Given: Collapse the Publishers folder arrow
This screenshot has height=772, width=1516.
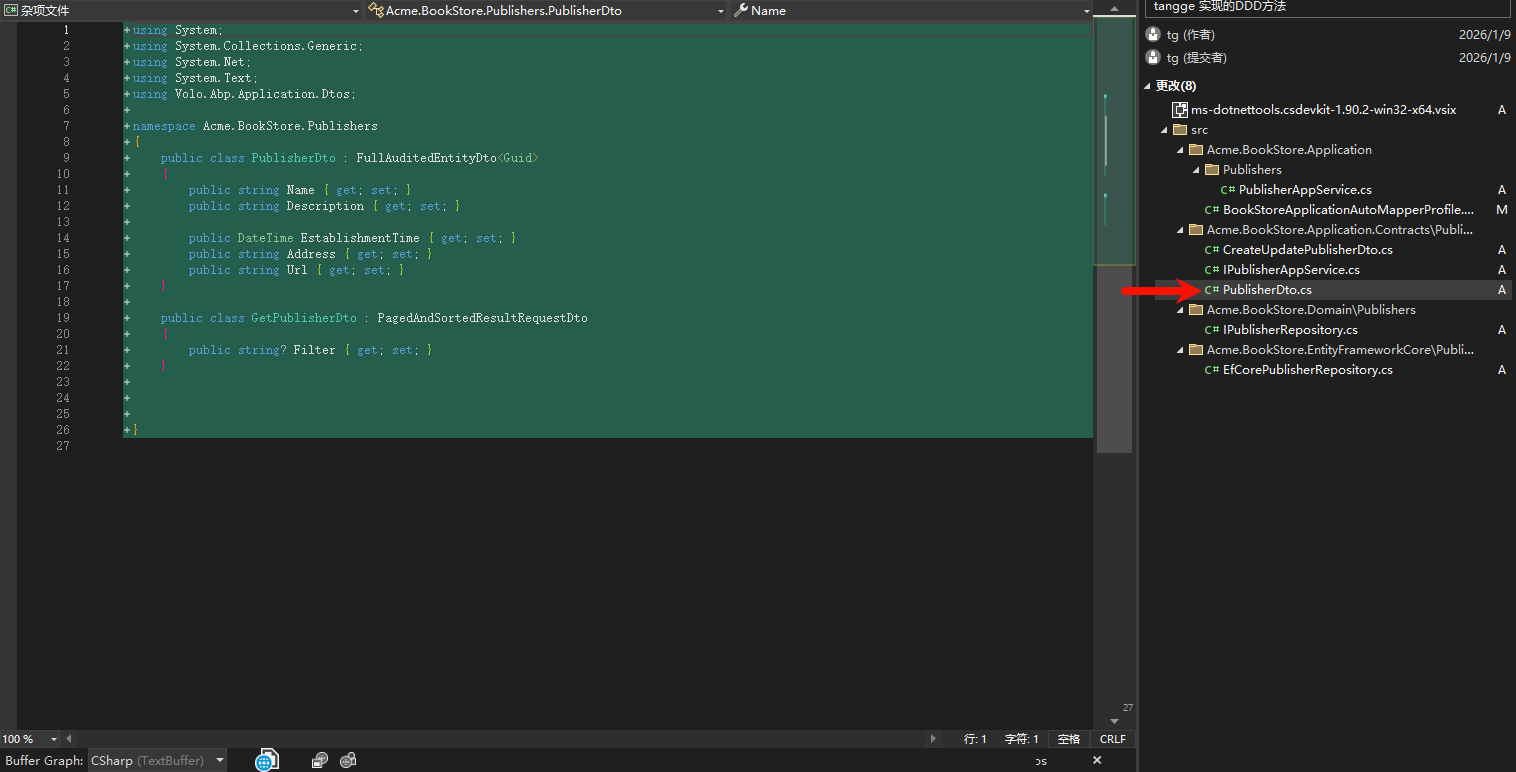Looking at the screenshot, I should point(1196,170).
